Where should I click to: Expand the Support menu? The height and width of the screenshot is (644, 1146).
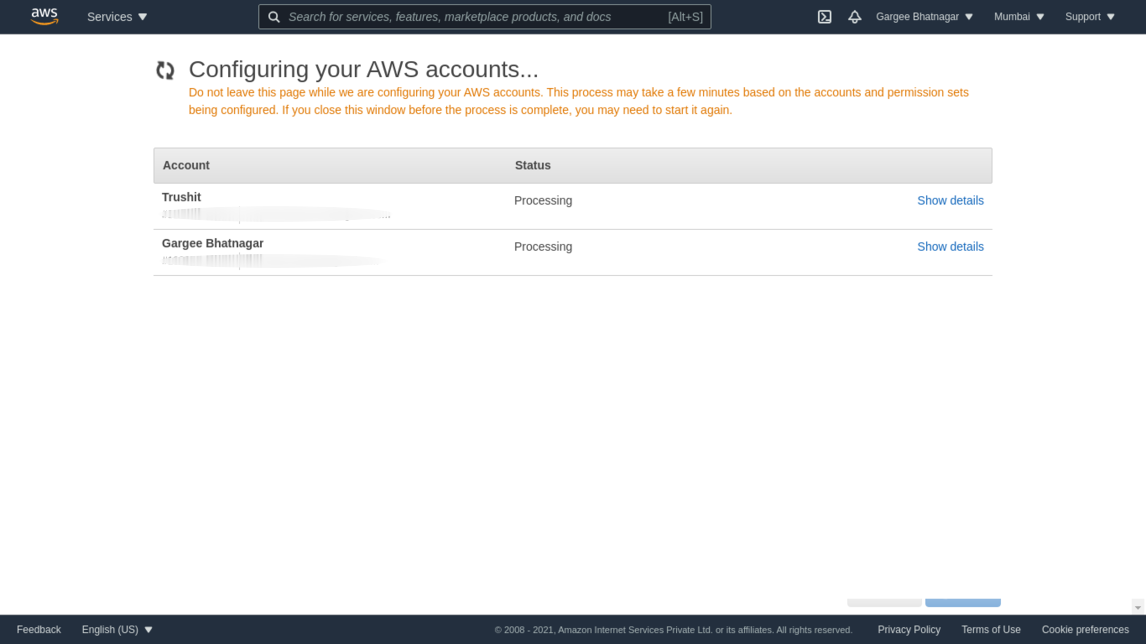tap(1089, 17)
